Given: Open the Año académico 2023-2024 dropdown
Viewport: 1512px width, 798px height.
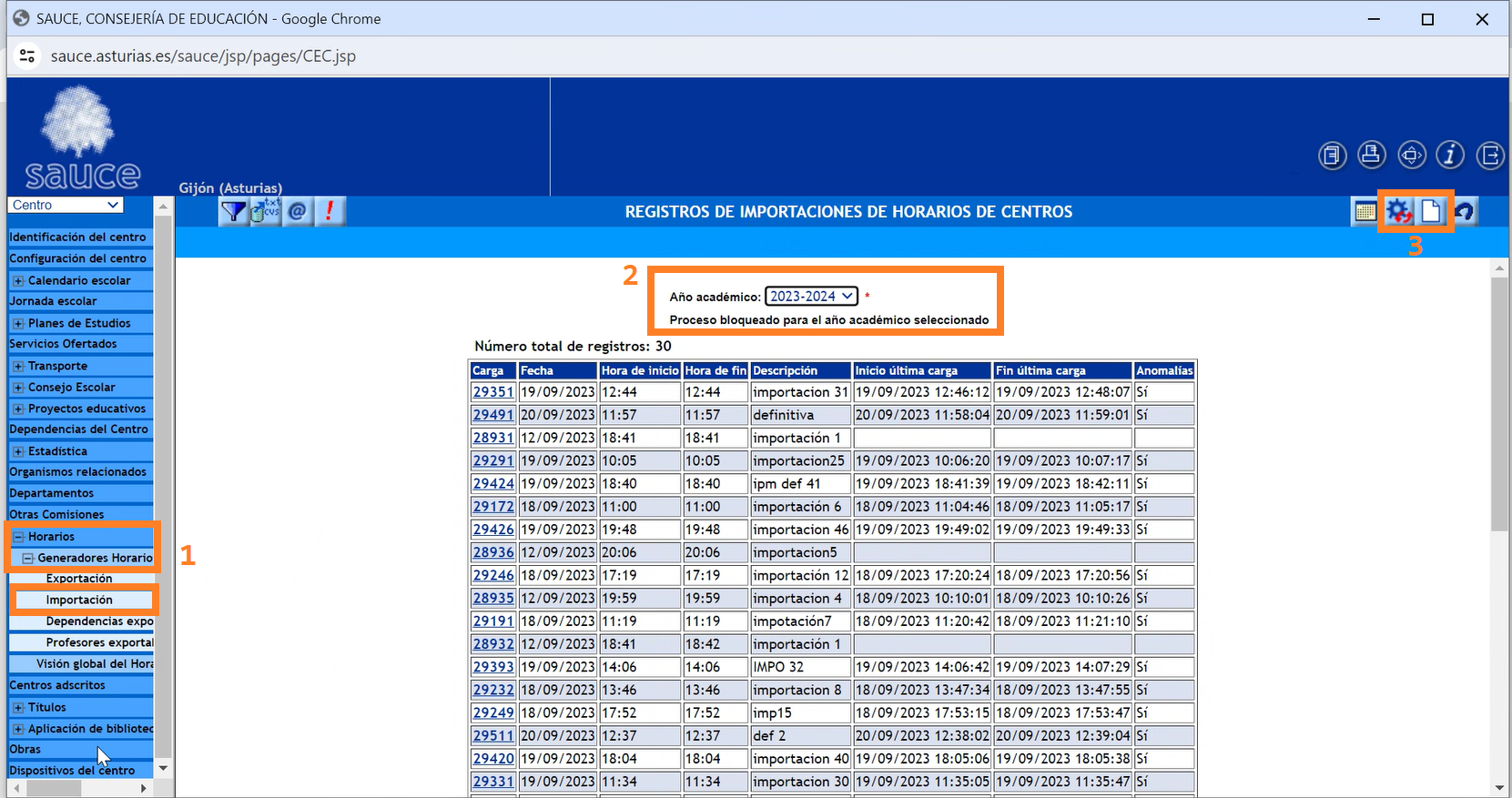Looking at the screenshot, I should point(811,297).
